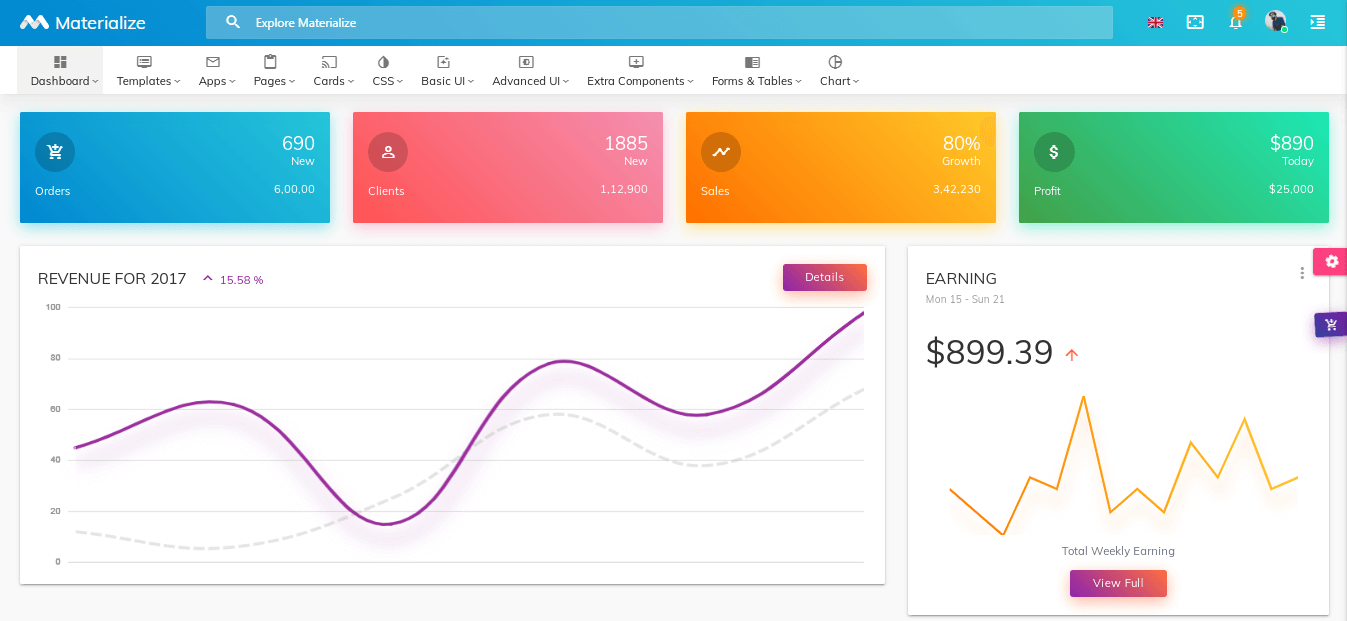Click the CSS contrast icon
The height and width of the screenshot is (621, 1347).
[x=383, y=62]
